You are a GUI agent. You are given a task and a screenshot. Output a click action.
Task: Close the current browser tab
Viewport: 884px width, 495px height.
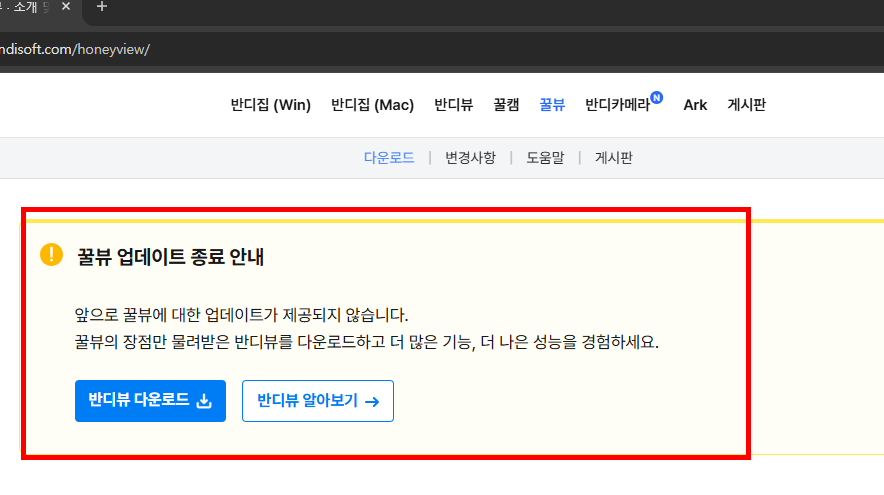click(66, 6)
